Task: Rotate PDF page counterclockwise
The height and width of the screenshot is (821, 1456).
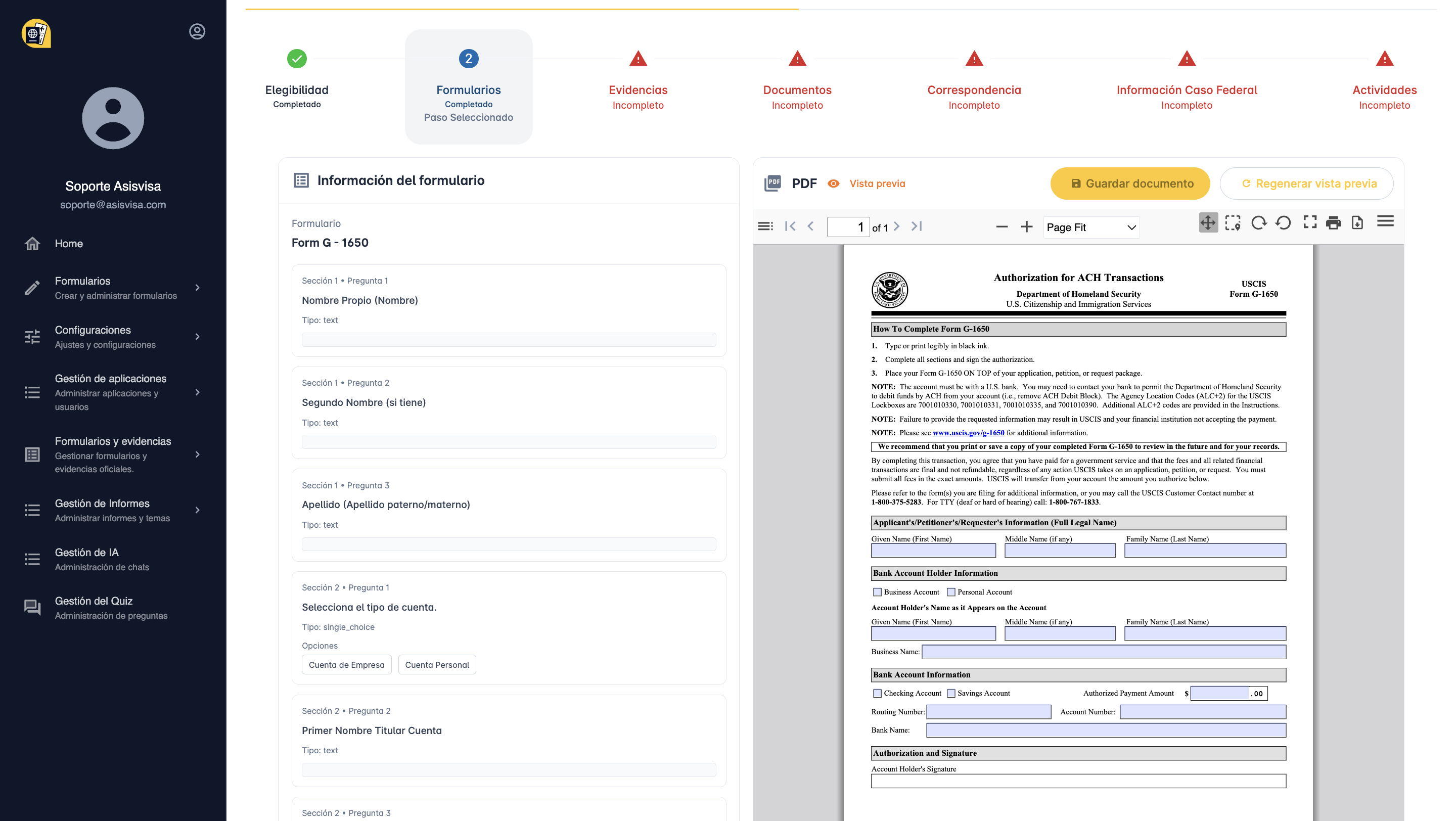Action: [1283, 223]
